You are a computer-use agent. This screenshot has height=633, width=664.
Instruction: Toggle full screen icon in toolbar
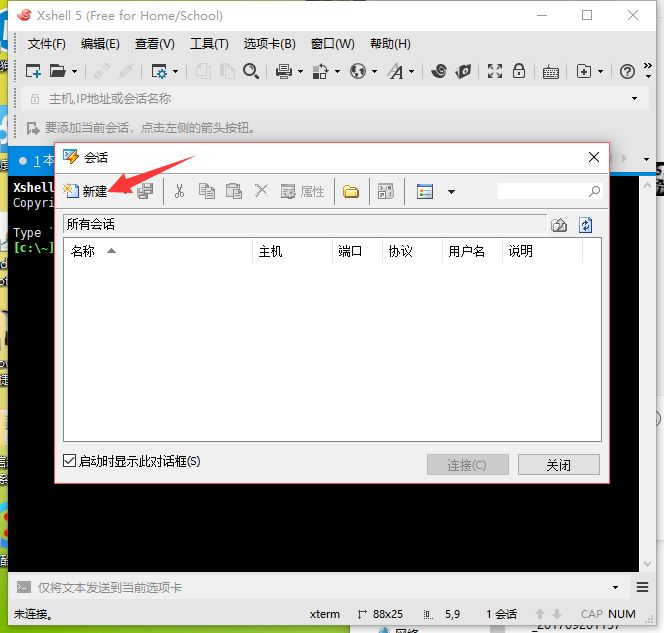pyautogui.click(x=495, y=71)
